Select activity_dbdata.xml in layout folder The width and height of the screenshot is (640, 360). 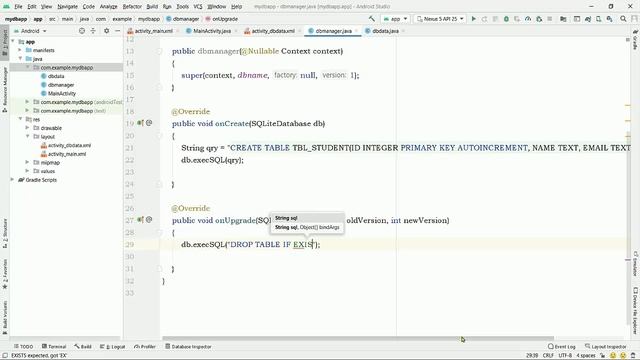(66, 145)
